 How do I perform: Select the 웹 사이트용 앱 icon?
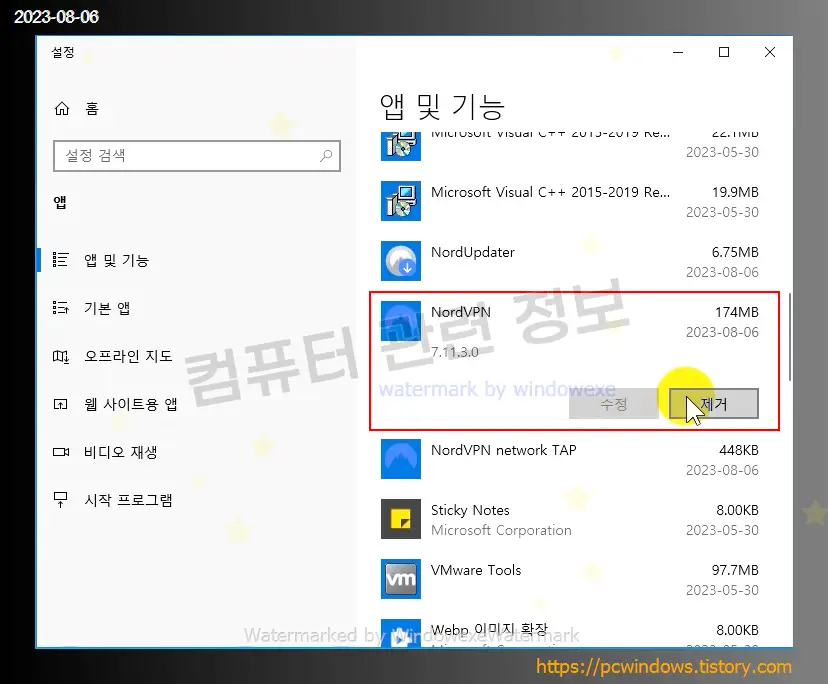pyautogui.click(x=60, y=405)
